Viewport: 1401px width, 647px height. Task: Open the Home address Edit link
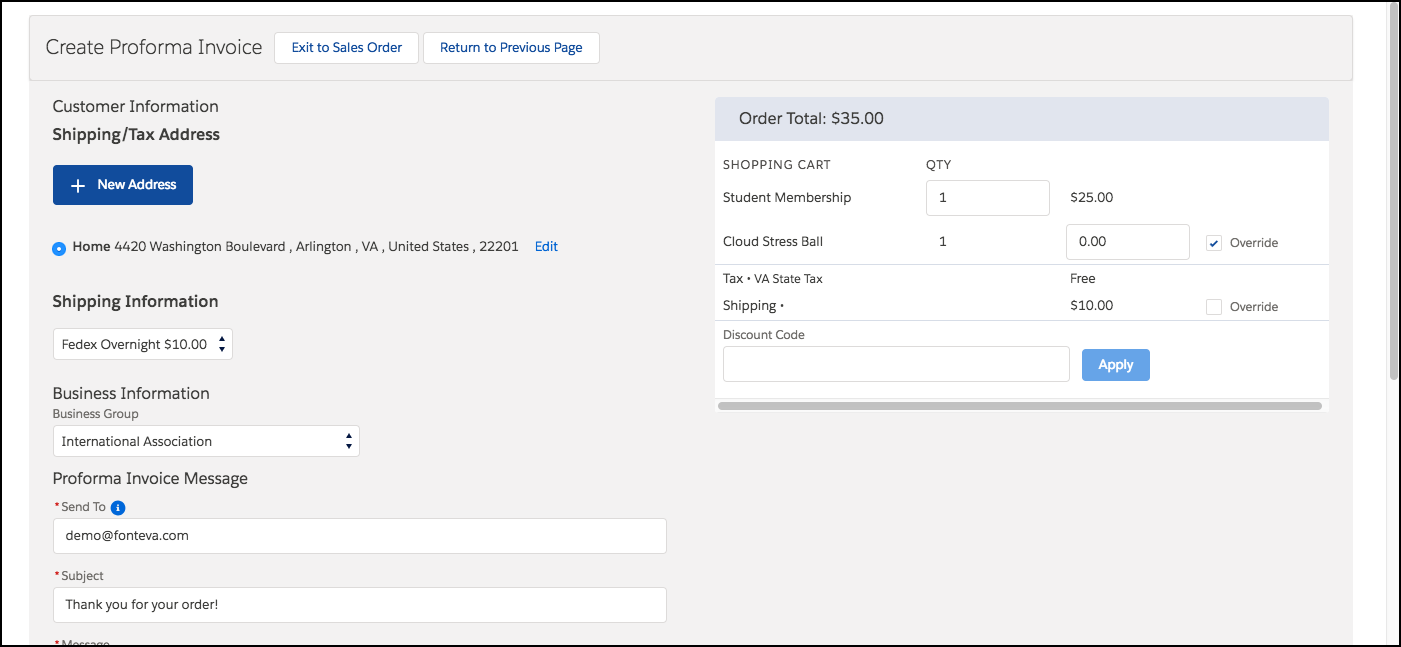click(545, 246)
